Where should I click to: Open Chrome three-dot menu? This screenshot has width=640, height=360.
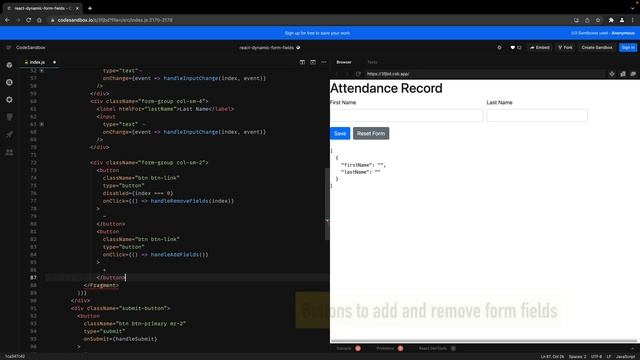coord(632,20)
